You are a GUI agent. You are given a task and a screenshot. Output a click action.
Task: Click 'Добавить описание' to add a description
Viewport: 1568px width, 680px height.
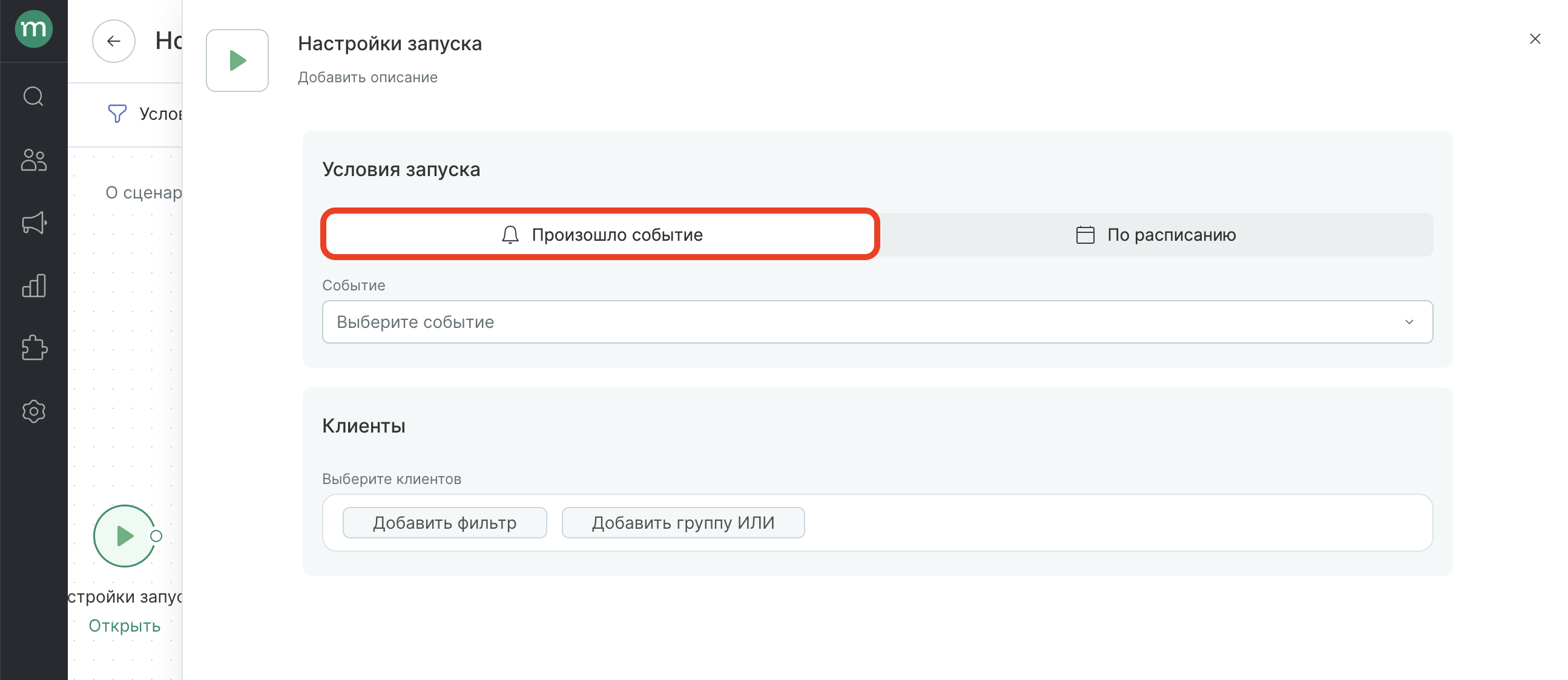(367, 77)
